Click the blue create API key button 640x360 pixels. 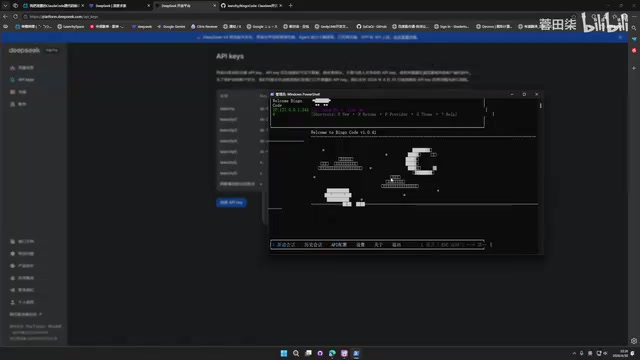tap(231, 202)
